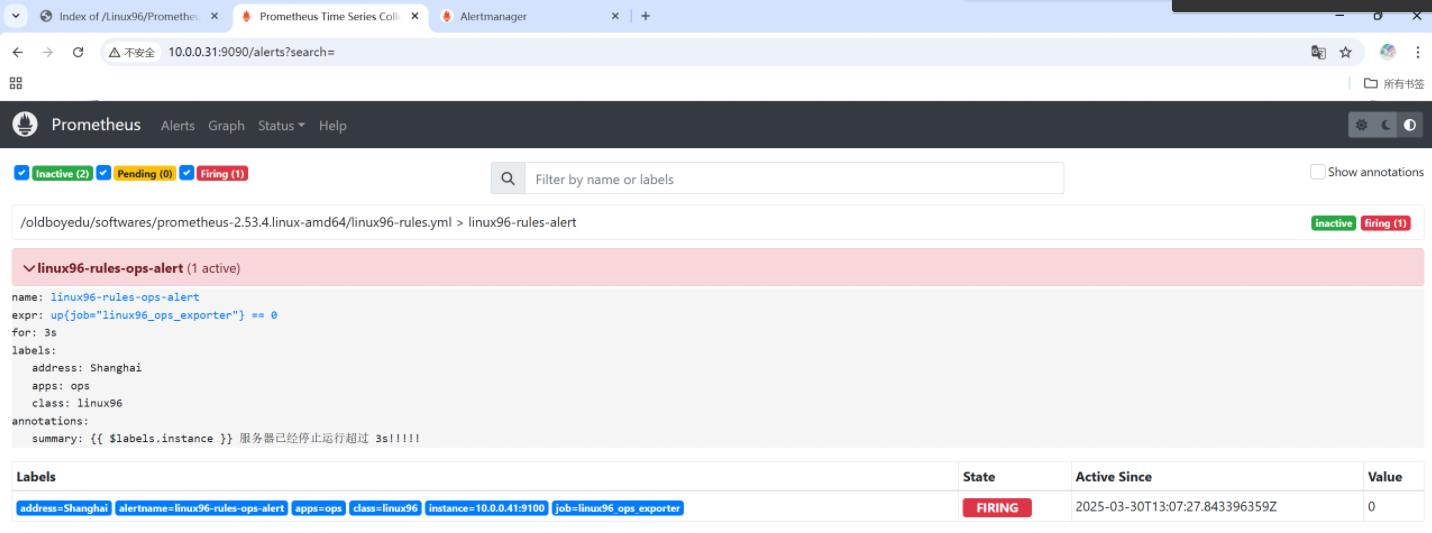Screen dimensions: 1432x533
Task: Click the apps=ops label badge
Action: (x=319, y=508)
